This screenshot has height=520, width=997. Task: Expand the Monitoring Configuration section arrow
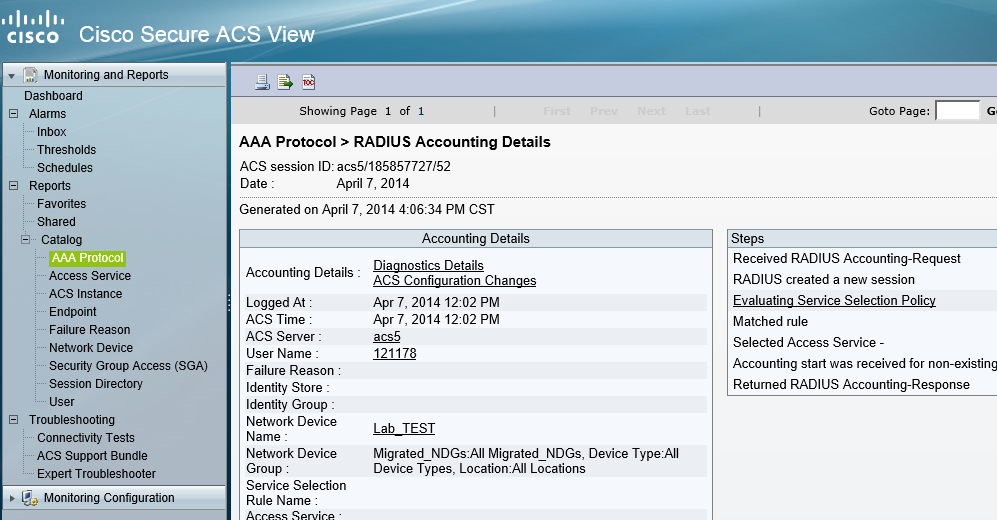[x=11, y=498]
